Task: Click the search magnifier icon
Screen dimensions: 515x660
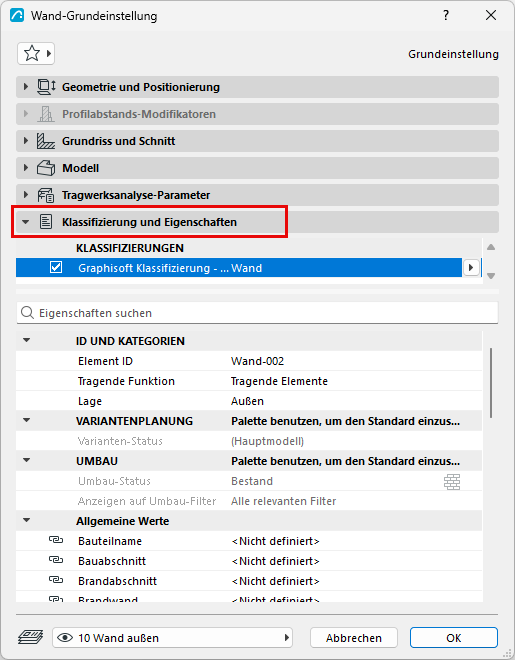Action: pos(27,313)
